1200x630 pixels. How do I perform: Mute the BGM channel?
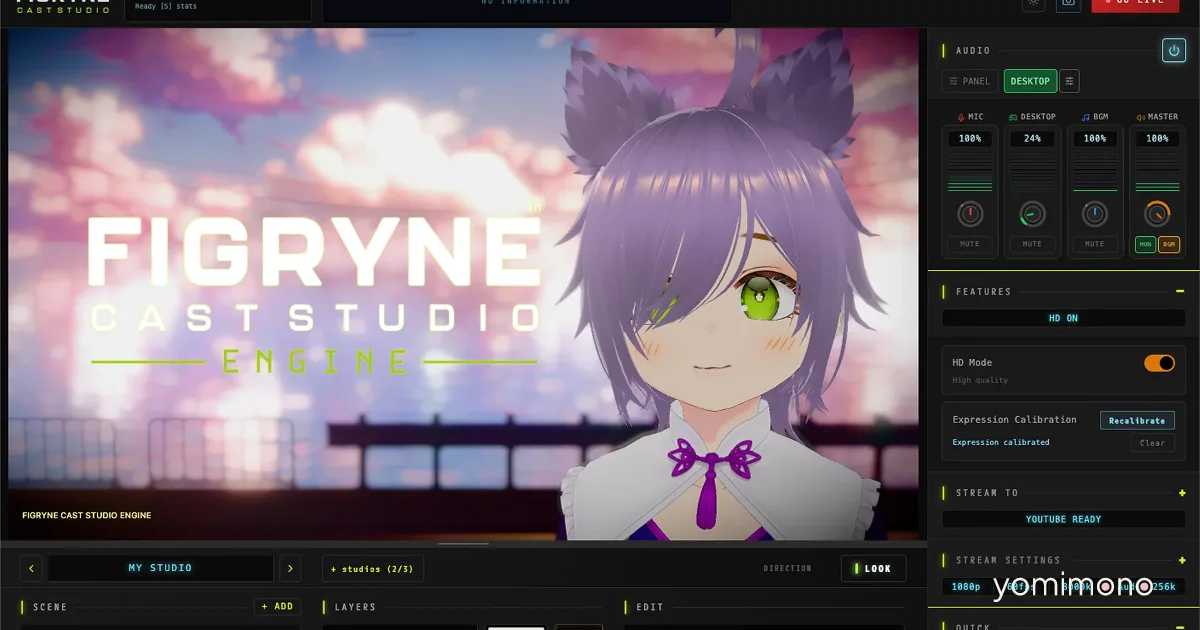[x=1095, y=244]
